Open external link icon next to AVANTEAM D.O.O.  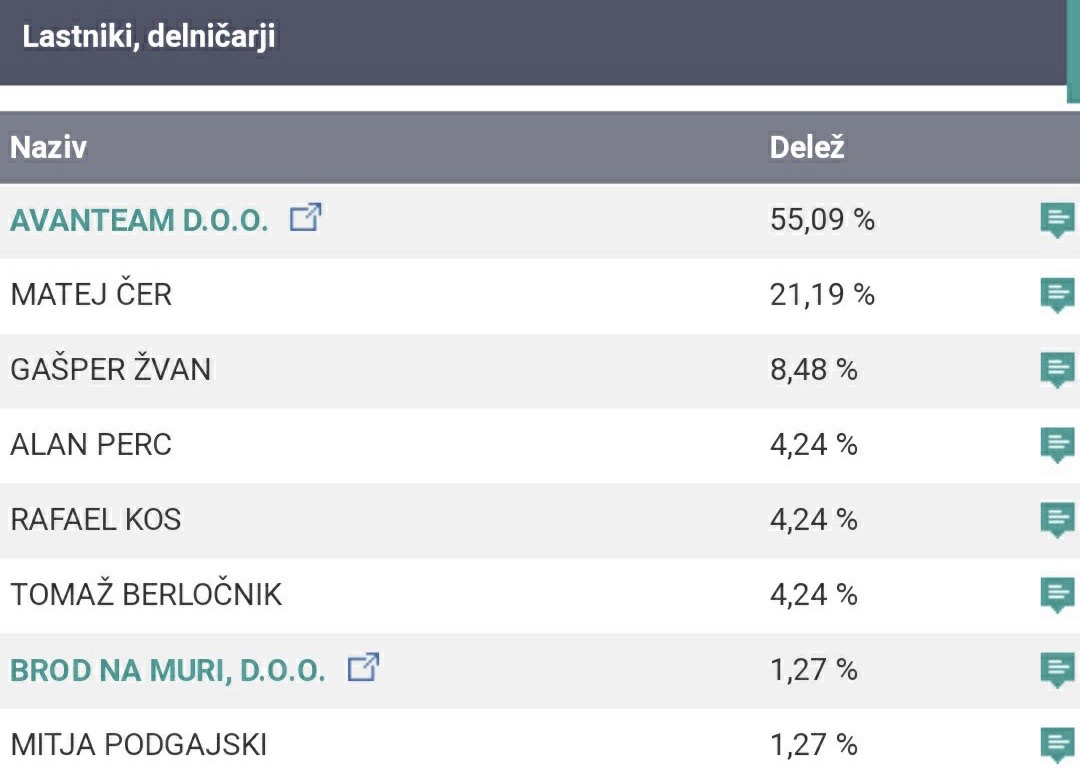pos(305,218)
